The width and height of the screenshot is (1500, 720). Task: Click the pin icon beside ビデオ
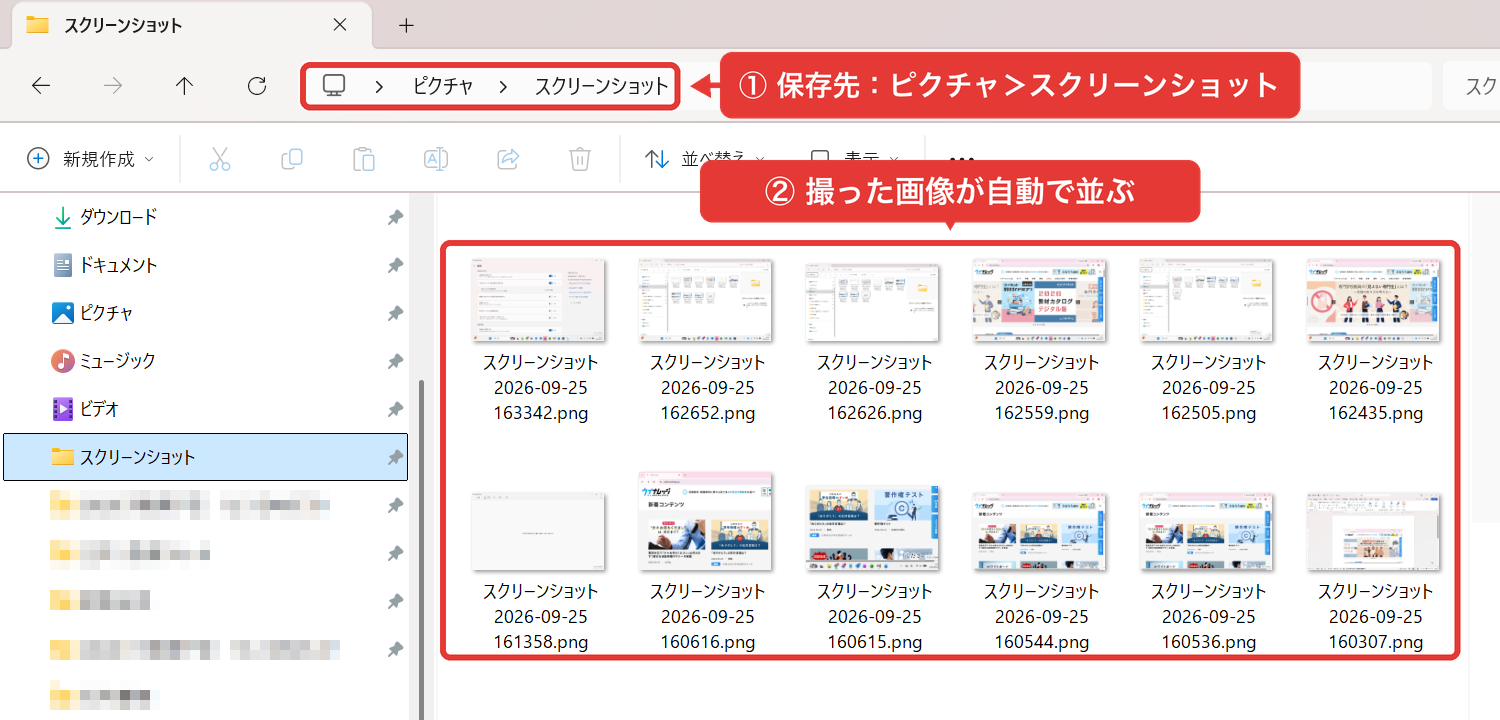click(396, 409)
